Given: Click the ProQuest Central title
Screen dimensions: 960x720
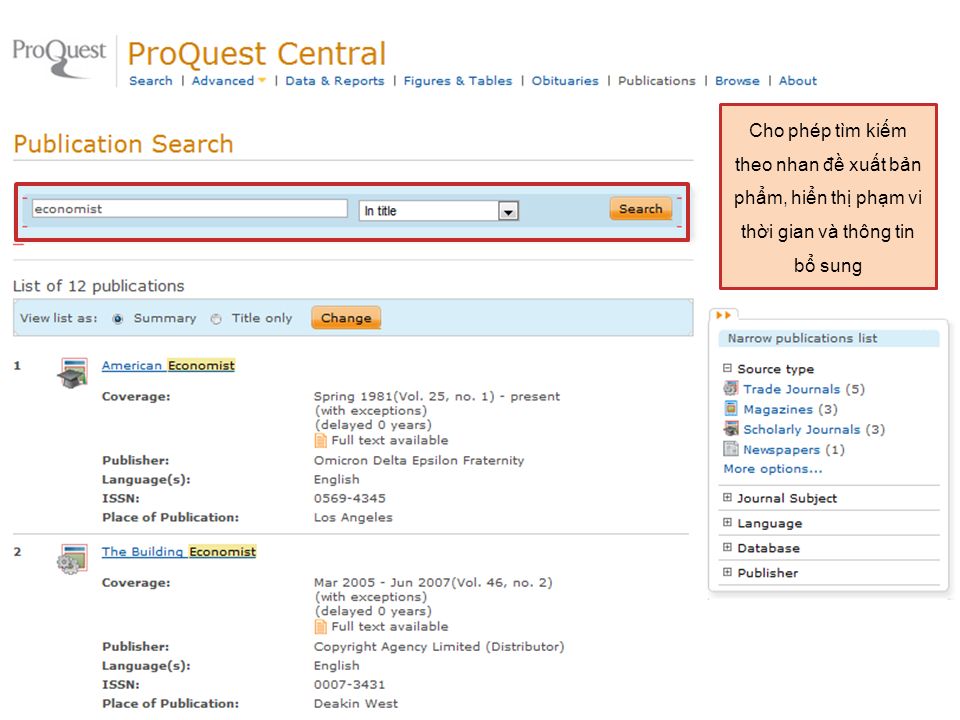Looking at the screenshot, I should (257, 53).
